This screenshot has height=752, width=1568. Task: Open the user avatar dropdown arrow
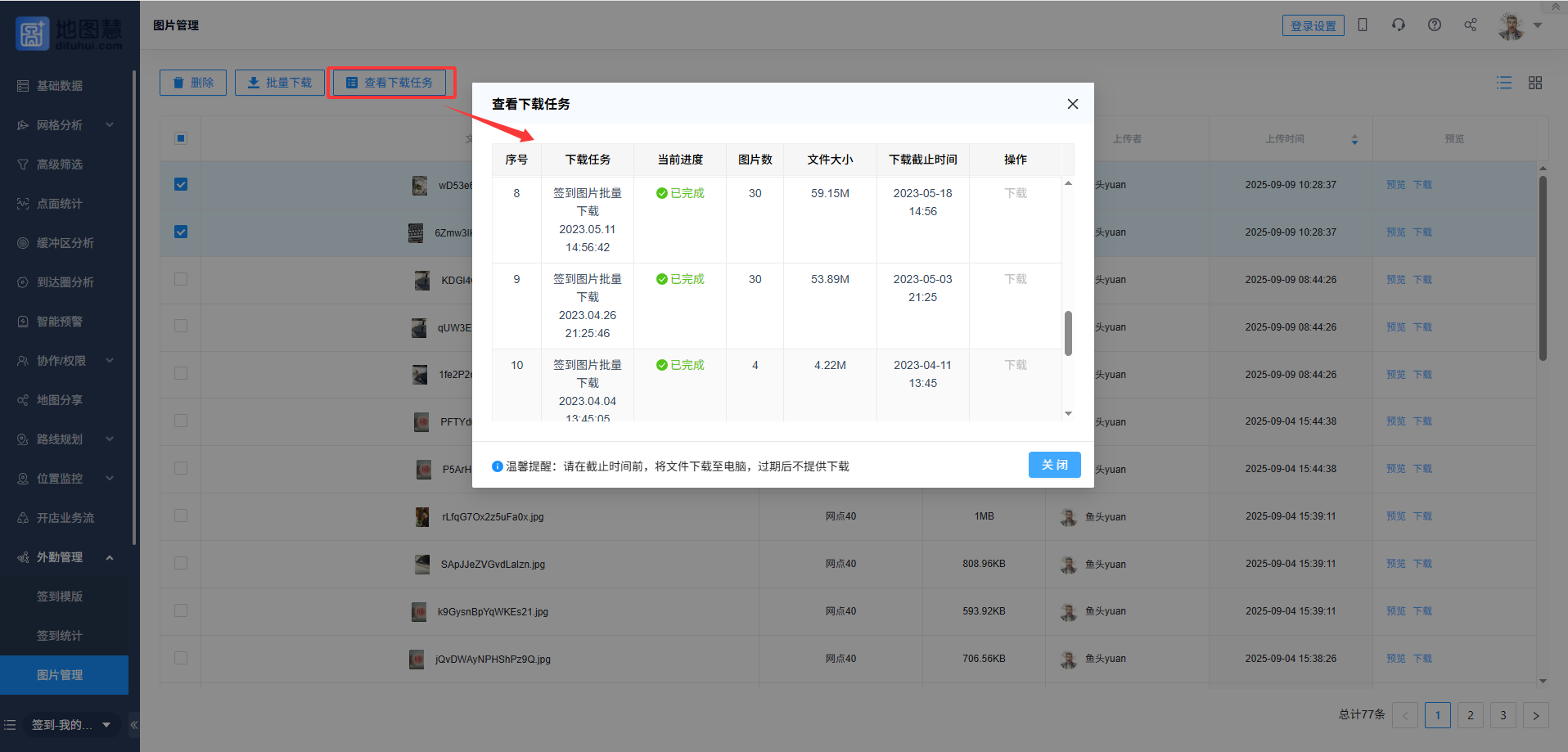coord(1538,25)
